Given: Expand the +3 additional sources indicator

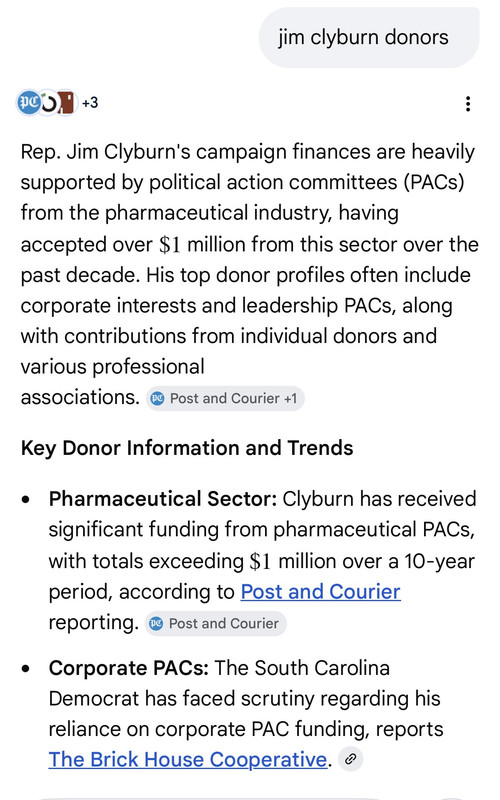Looking at the screenshot, I should (90, 103).
